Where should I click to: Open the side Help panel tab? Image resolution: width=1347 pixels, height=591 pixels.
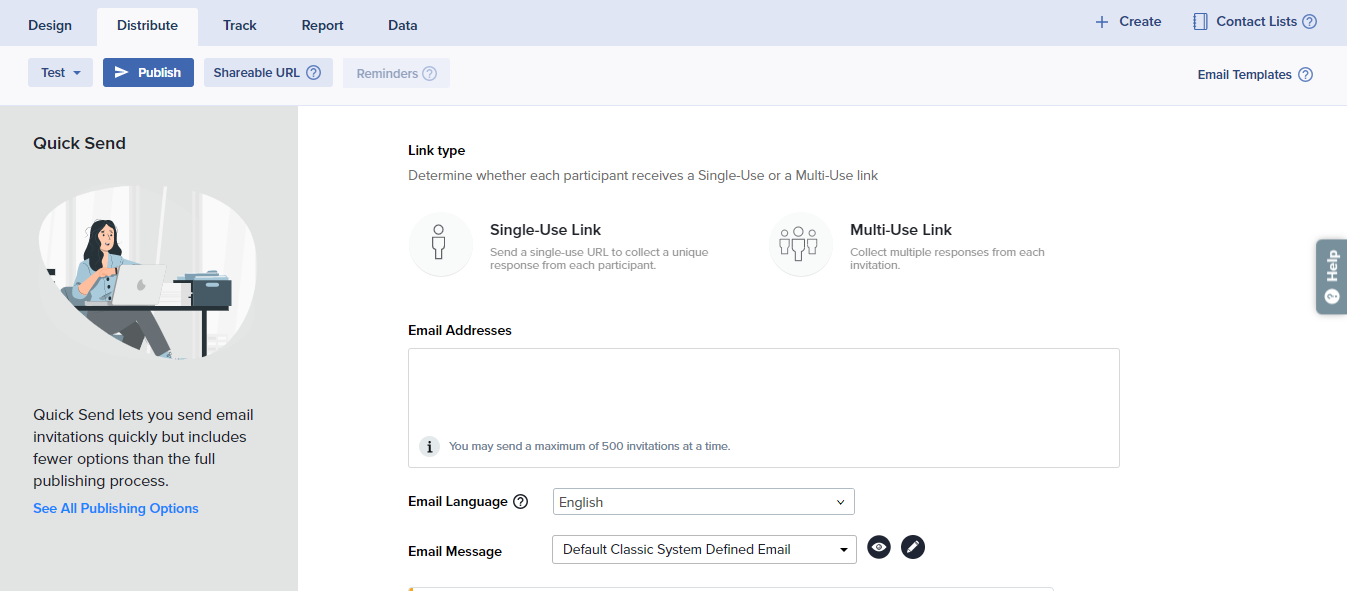pyautogui.click(x=1331, y=277)
